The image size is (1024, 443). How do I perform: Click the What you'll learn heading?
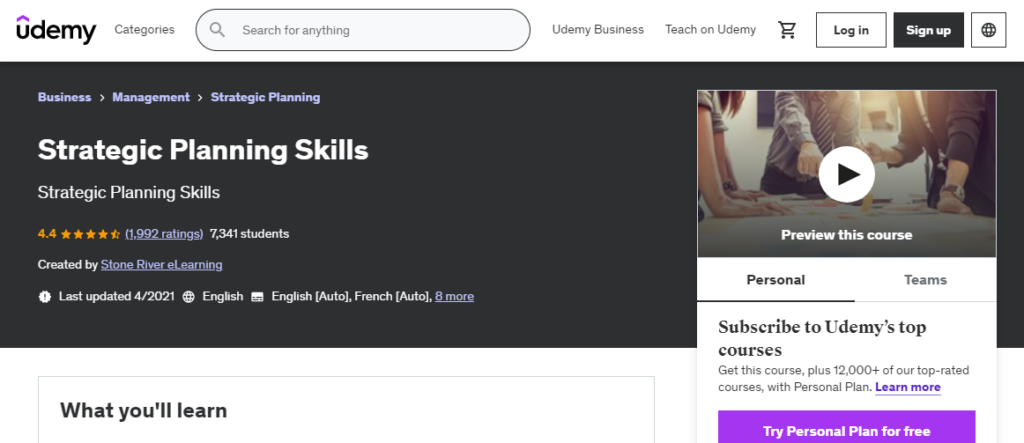144,410
